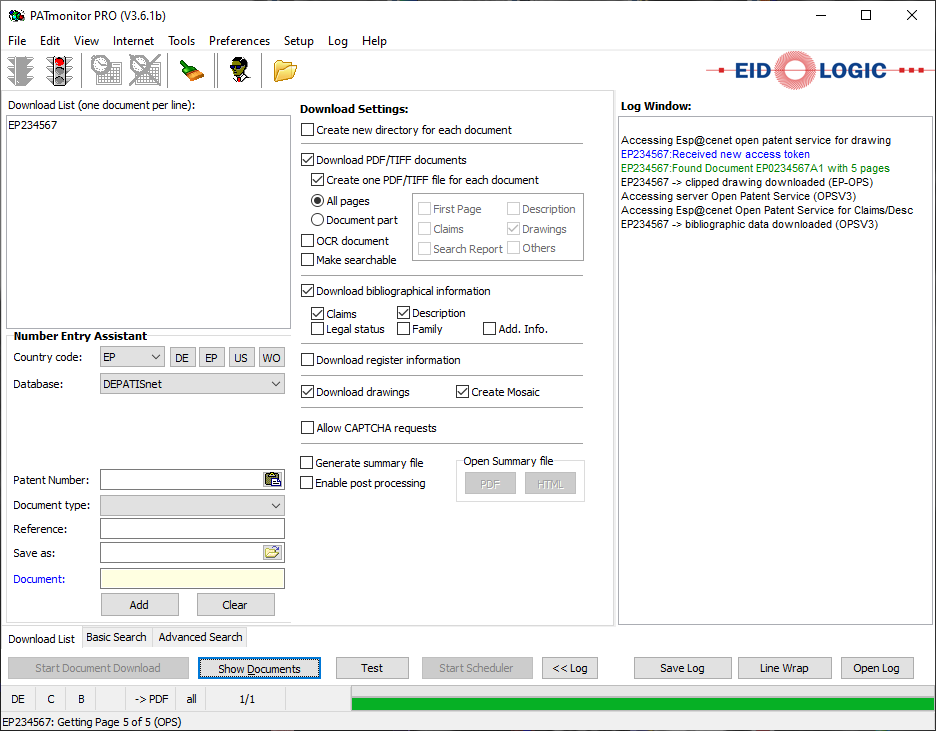Open the Help menu
Screen dimensions: 936x731
(x=374, y=41)
